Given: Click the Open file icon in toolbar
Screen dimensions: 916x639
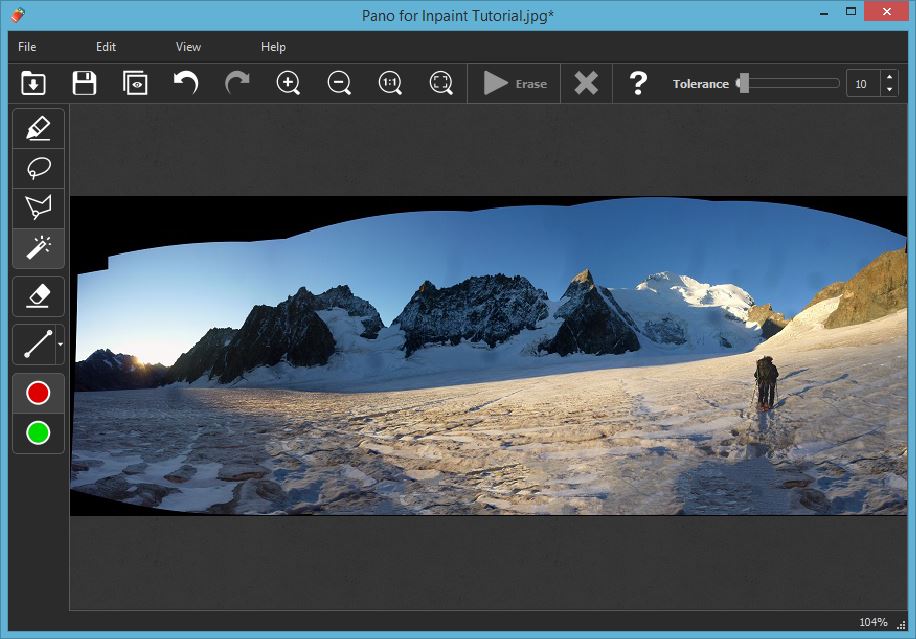Looking at the screenshot, I should coord(33,84).
